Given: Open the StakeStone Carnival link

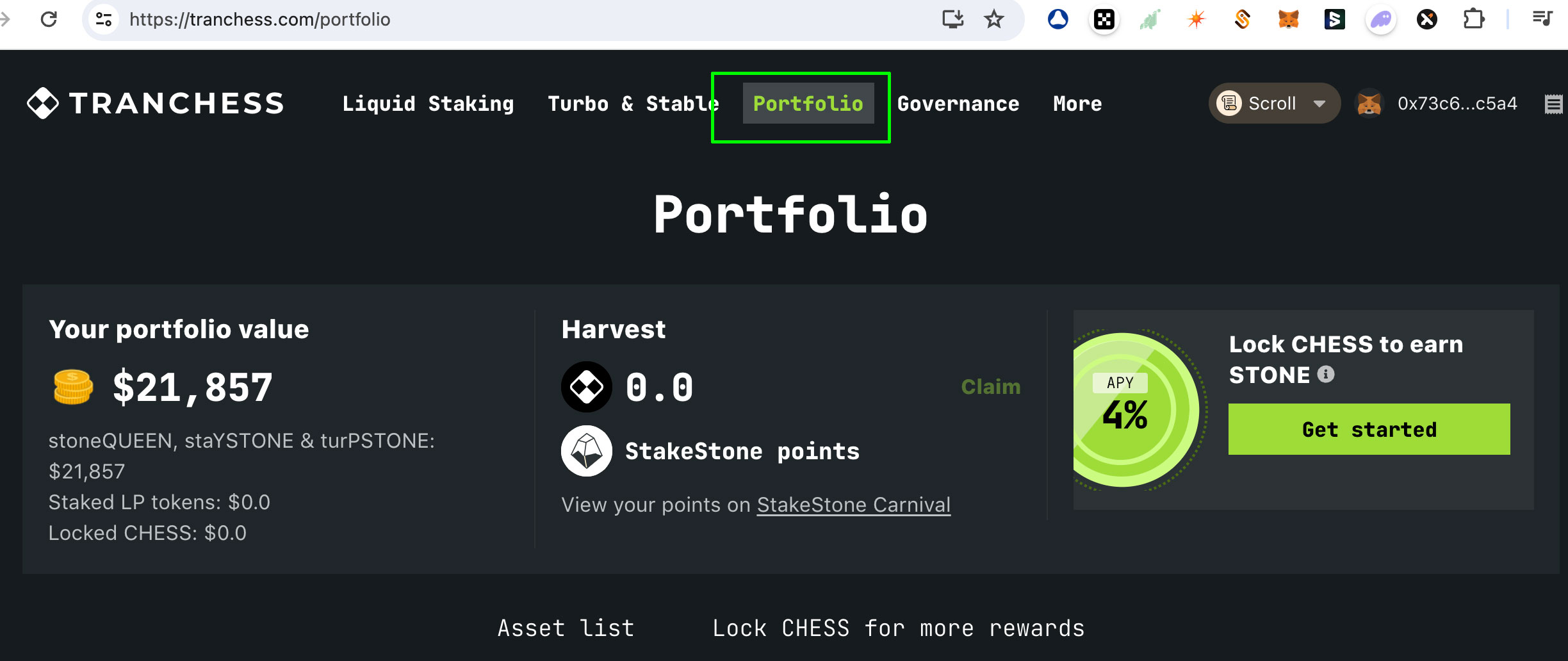Looking at the screenshot, I should [x=854, y=505].
